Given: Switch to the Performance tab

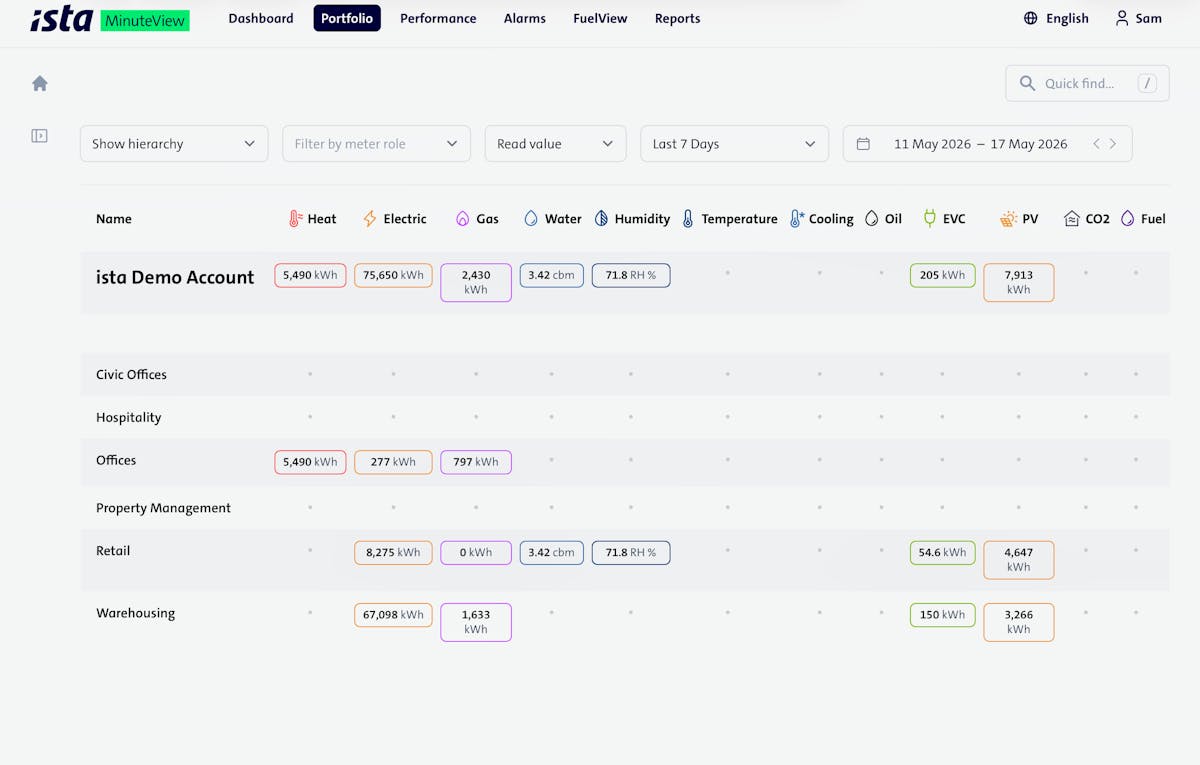Looking at the screenshot, I should 438,18.
